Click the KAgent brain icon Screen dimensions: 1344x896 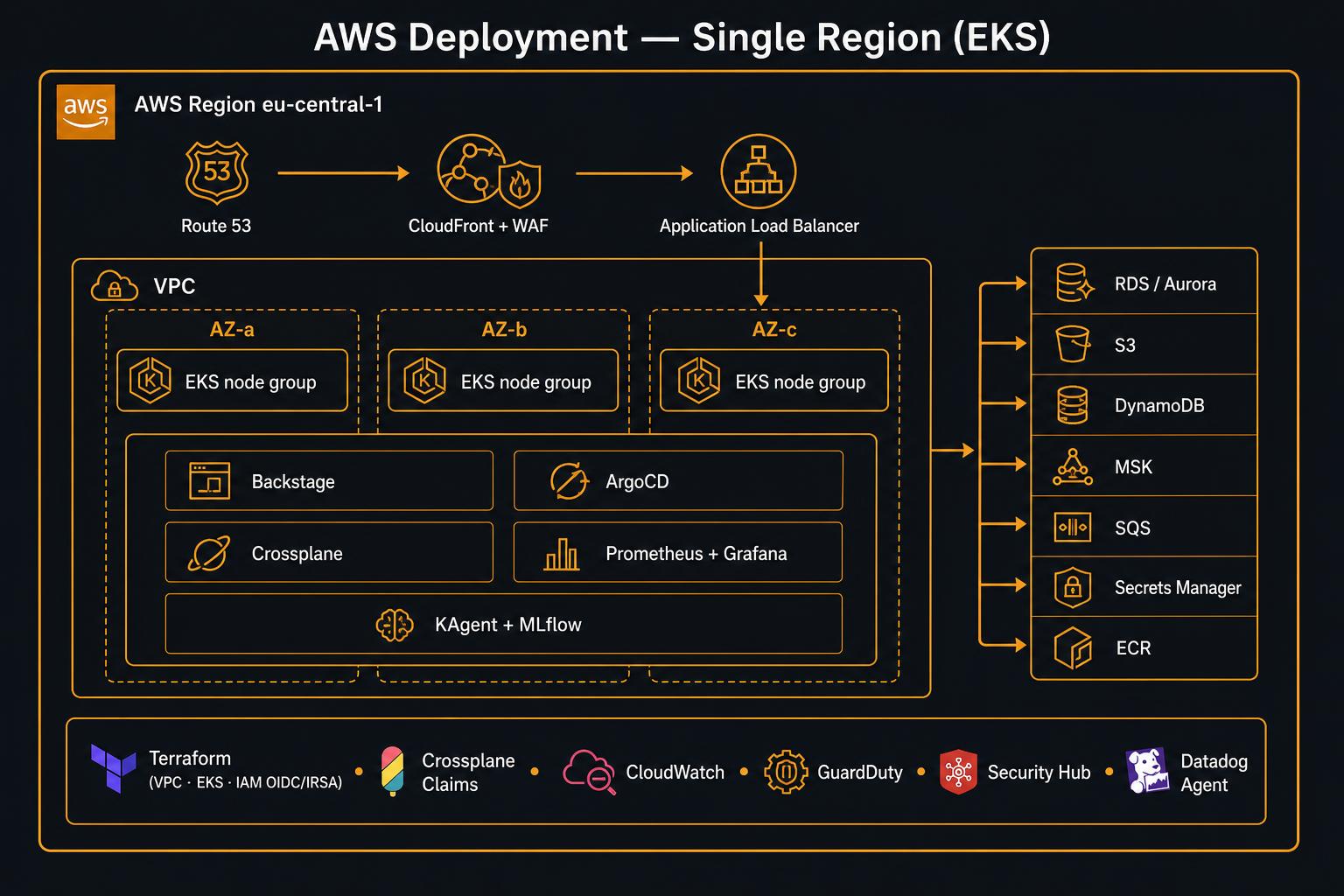(x=395, y=625)
